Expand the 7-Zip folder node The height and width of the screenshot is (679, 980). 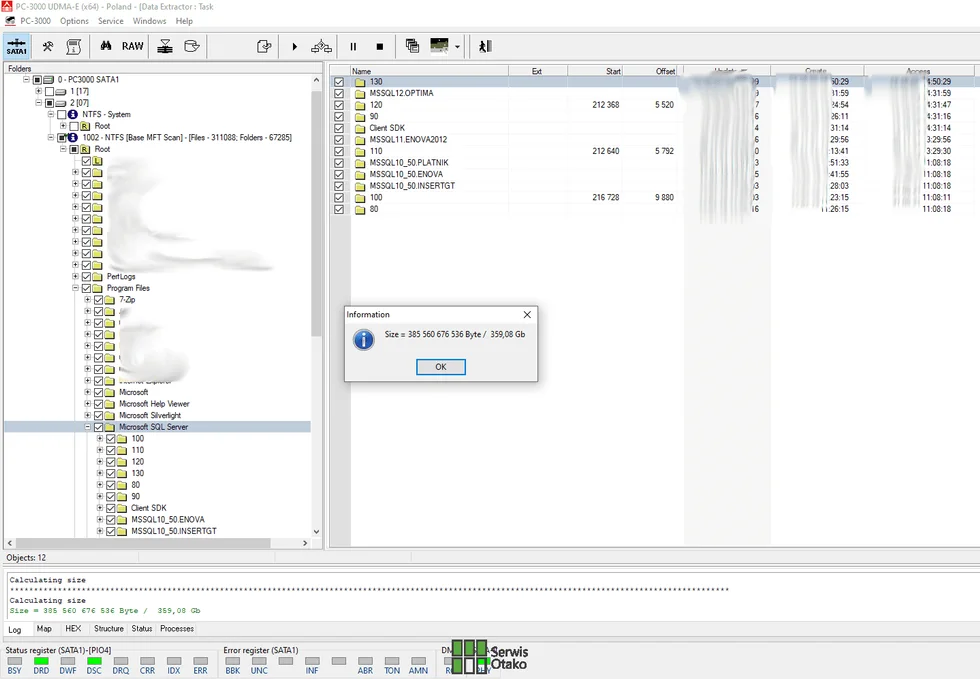(88, 300)
